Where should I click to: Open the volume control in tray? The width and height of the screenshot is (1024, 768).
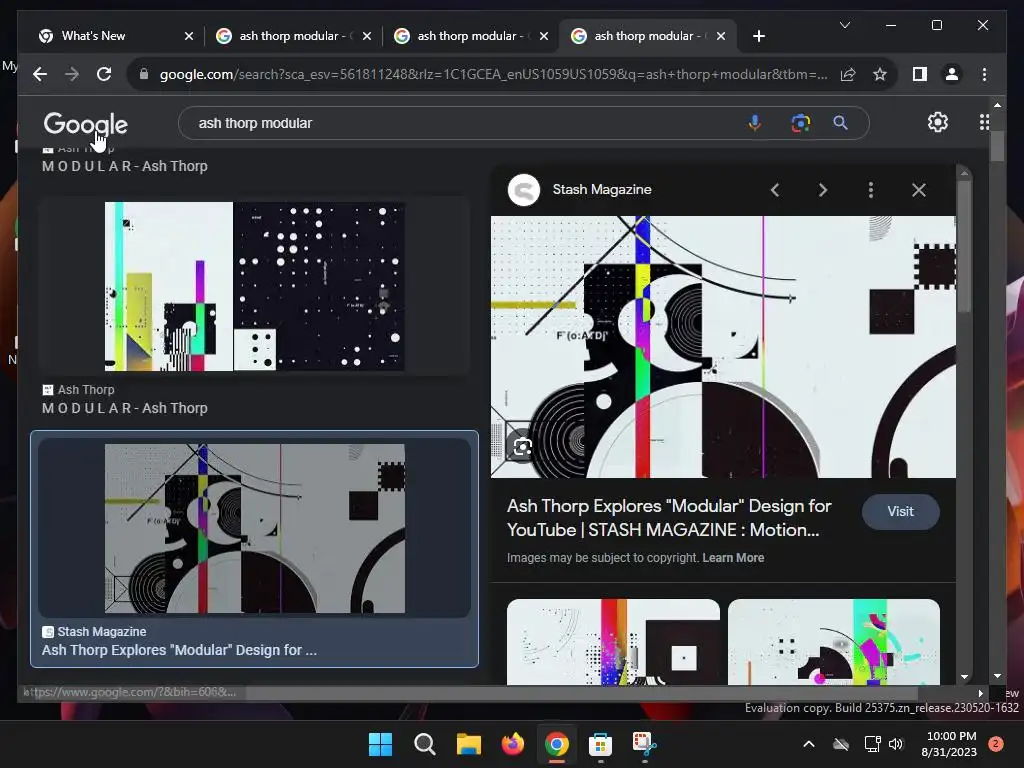point(896,744)
